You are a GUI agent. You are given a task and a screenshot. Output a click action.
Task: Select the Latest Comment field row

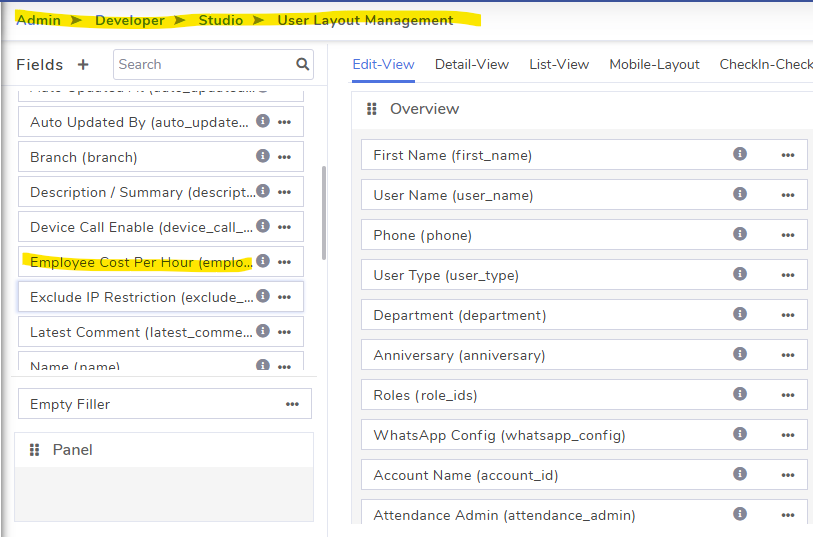161,332
